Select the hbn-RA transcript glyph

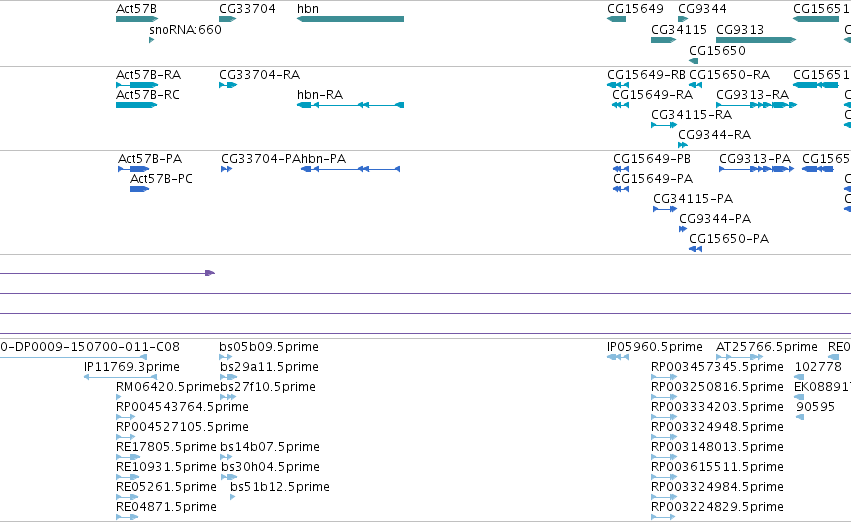coord(350,105)
